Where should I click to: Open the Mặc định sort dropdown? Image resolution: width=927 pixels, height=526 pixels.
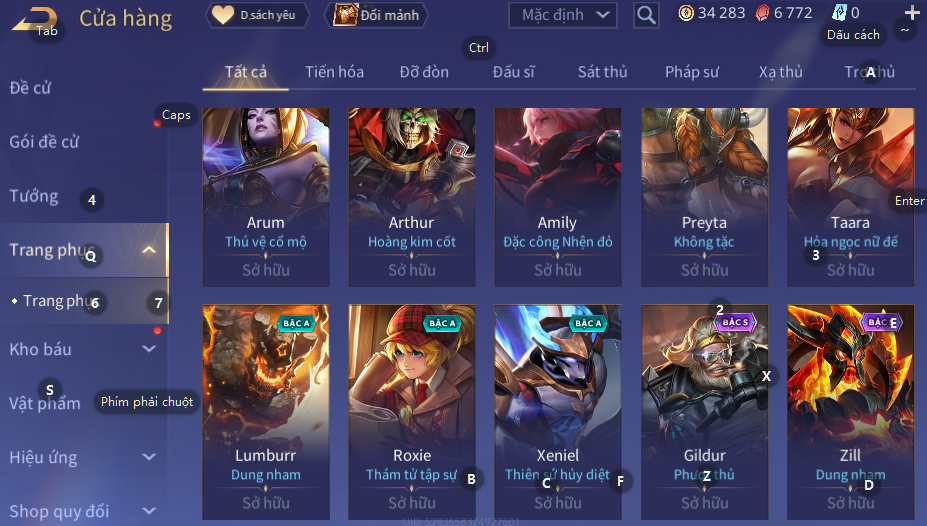(562, 15)
